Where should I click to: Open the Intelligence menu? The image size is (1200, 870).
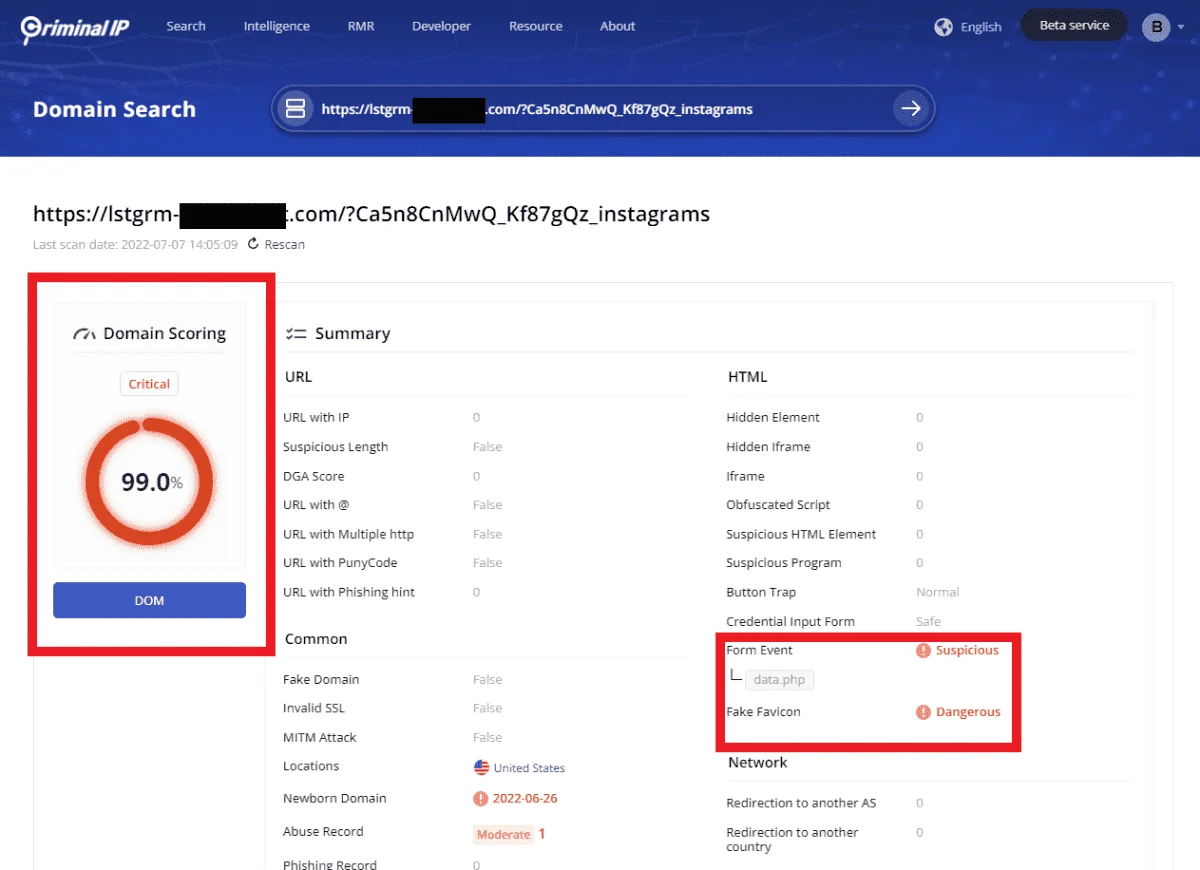click(276, 26)
